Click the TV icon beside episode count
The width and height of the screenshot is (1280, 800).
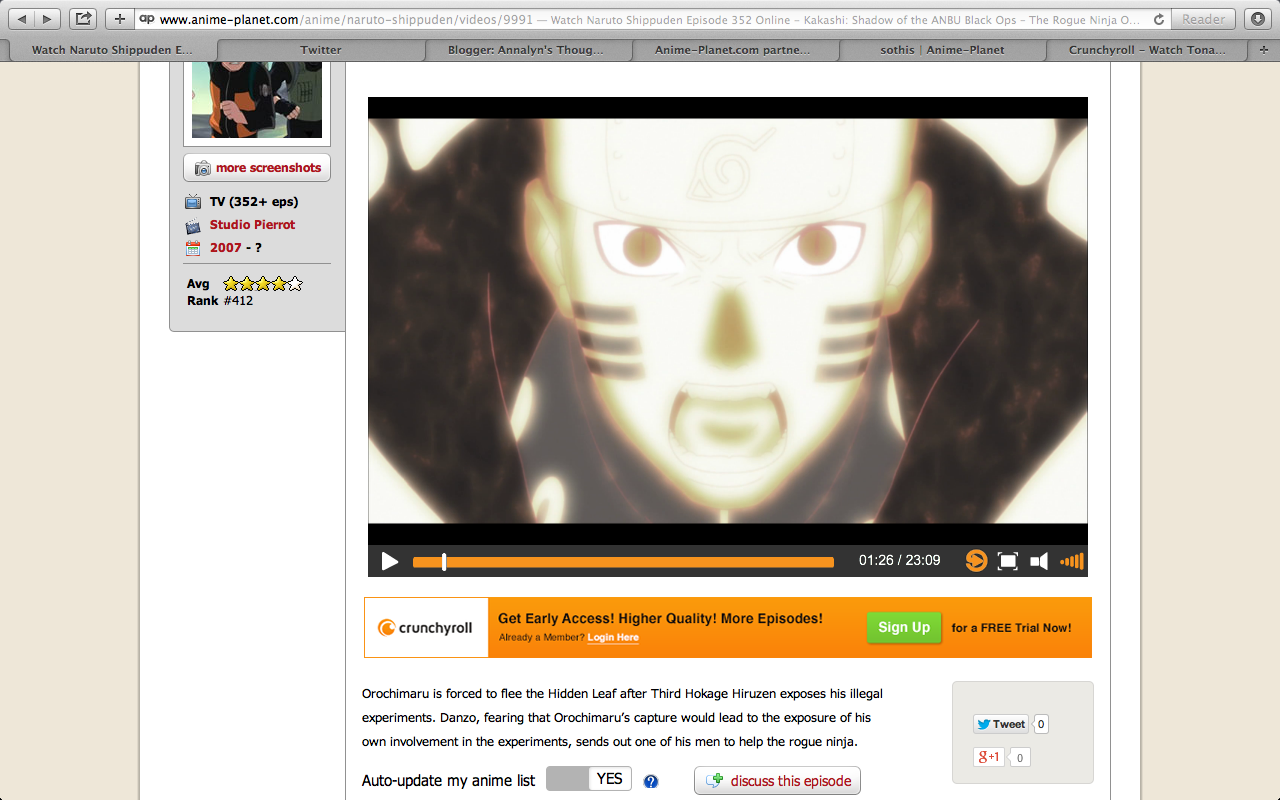(193, 202)
